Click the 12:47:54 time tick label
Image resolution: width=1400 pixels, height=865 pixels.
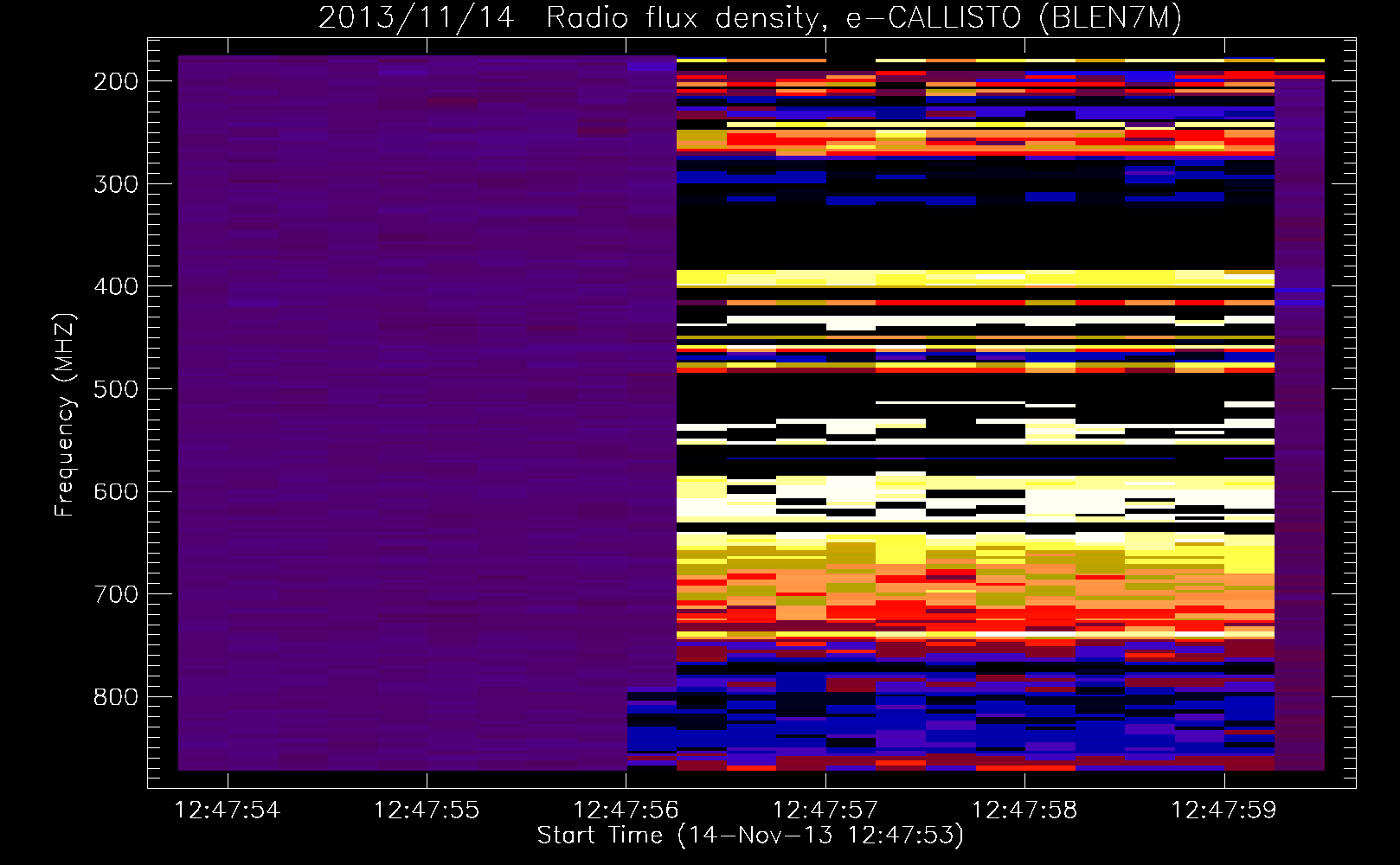[228, 811]
